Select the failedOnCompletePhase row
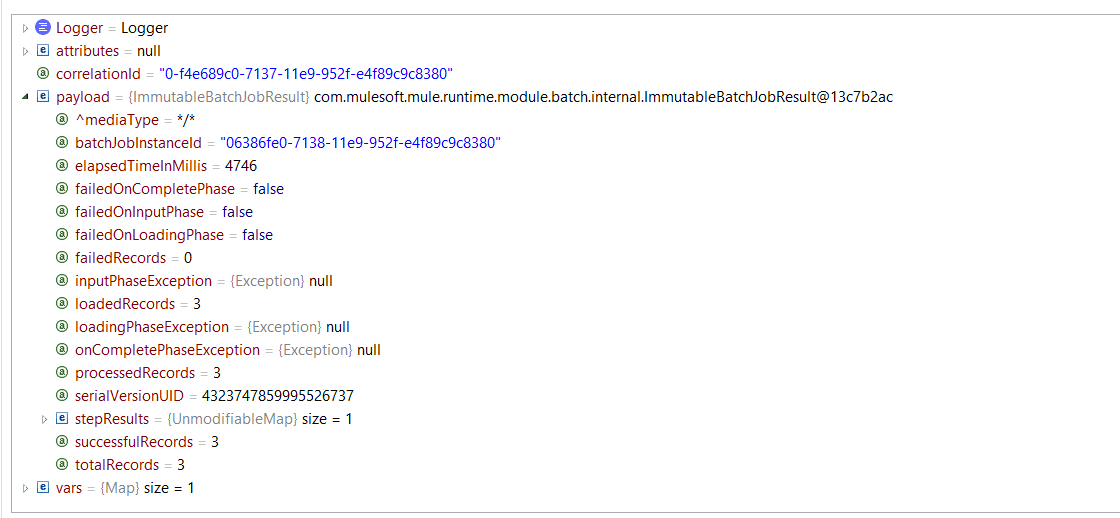The image size is (1120, 518). (x=155, y=189)
